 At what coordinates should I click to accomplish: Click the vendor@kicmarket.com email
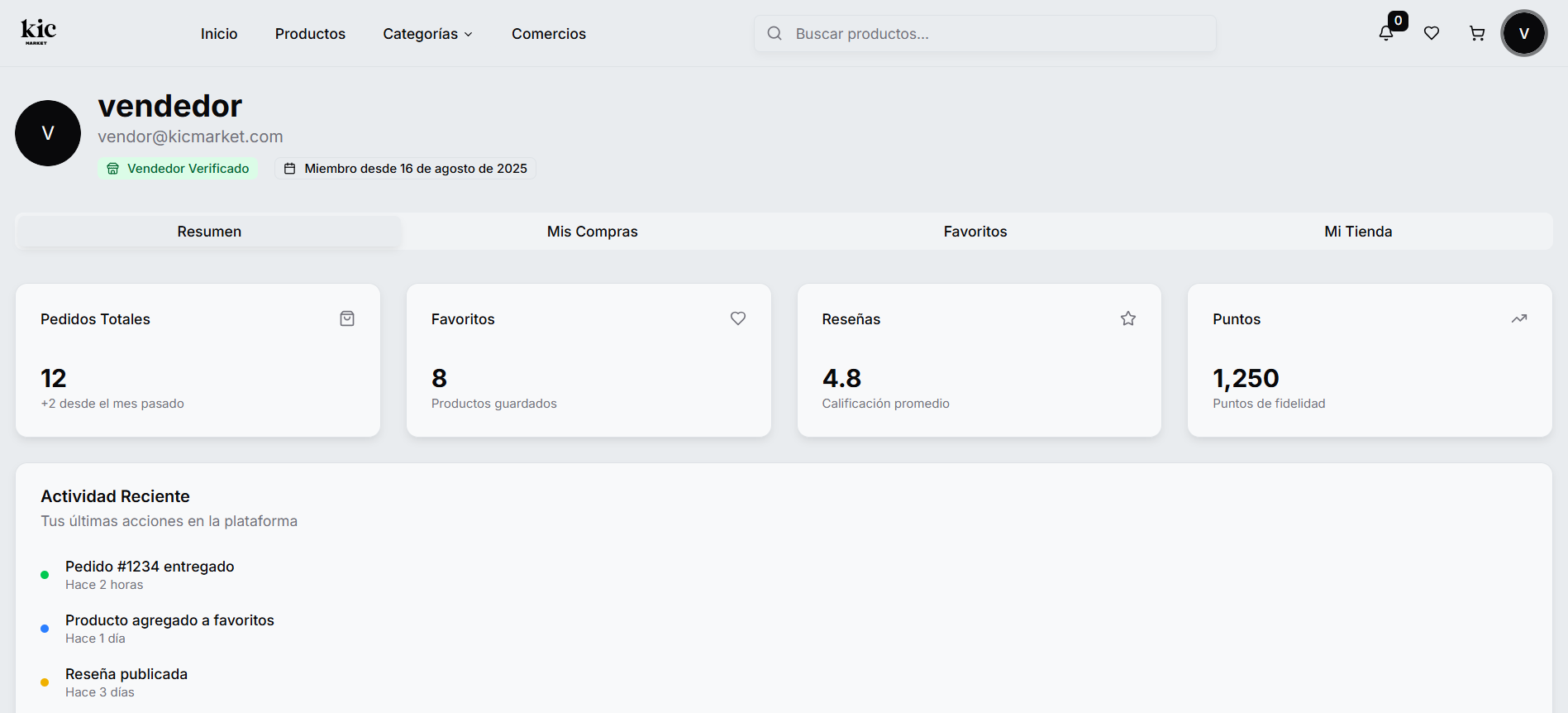pyautogui.click(x=190, y=136)
